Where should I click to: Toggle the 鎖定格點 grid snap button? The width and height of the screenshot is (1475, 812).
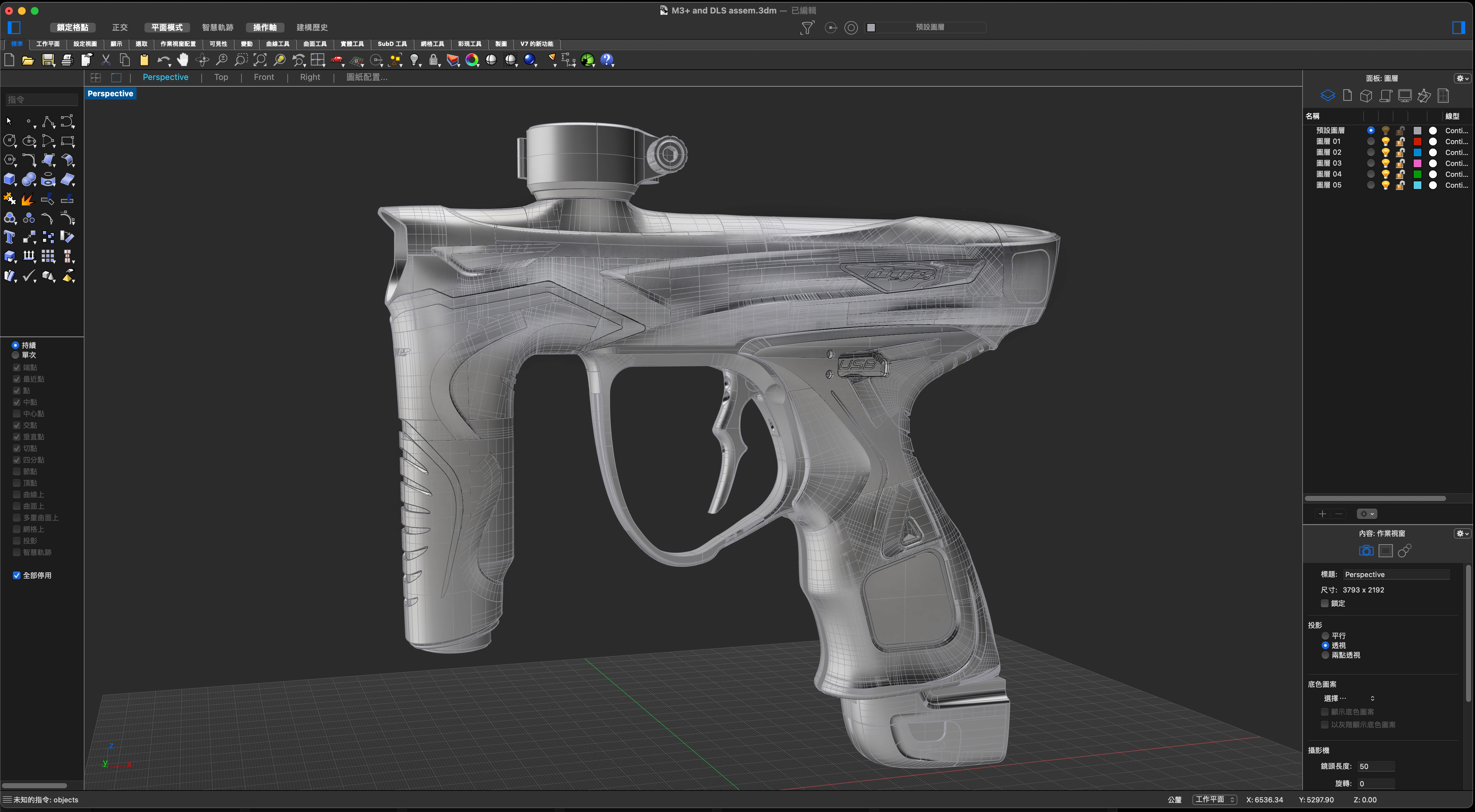[73, 28]
